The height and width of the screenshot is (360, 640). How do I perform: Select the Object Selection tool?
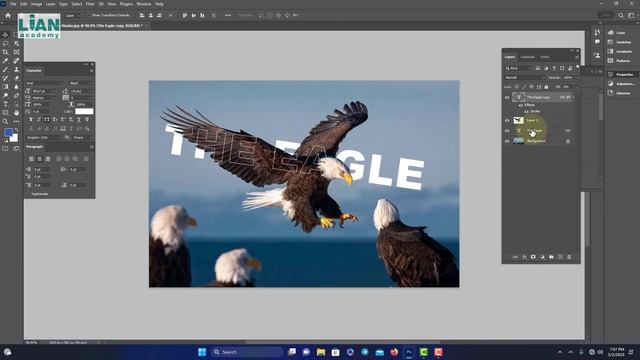point(16,43)
